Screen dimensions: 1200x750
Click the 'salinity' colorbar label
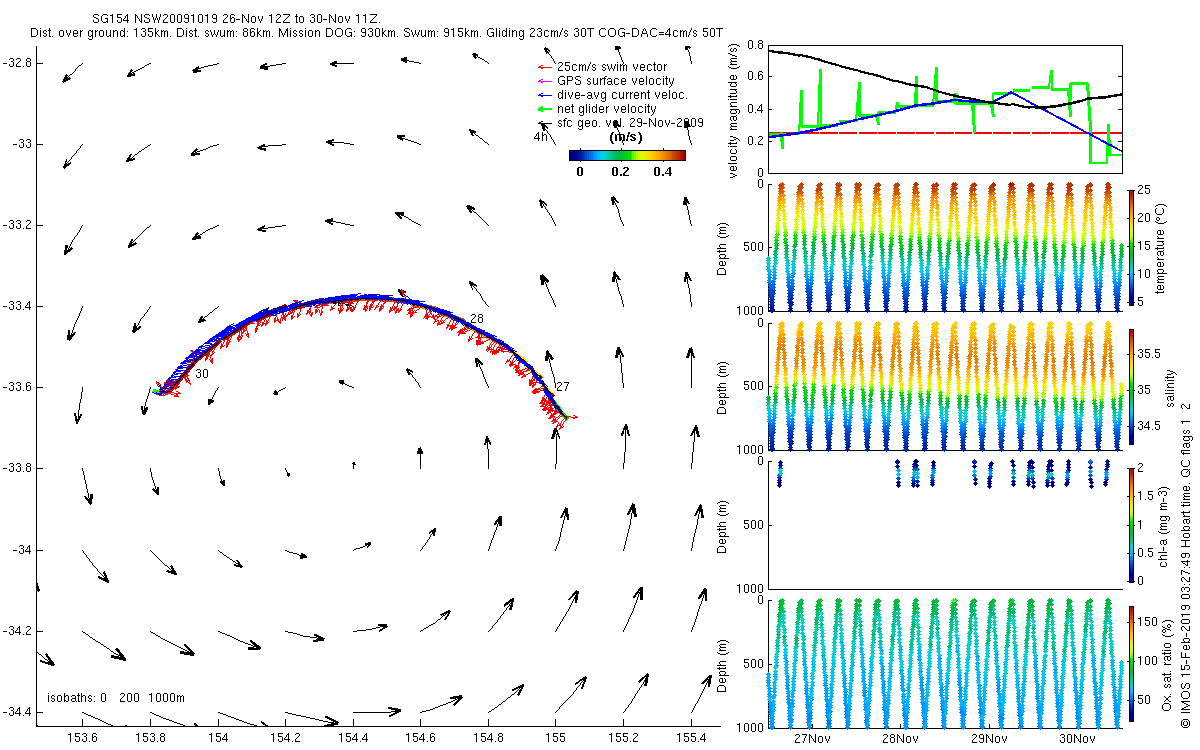(x=1170, y=388)
